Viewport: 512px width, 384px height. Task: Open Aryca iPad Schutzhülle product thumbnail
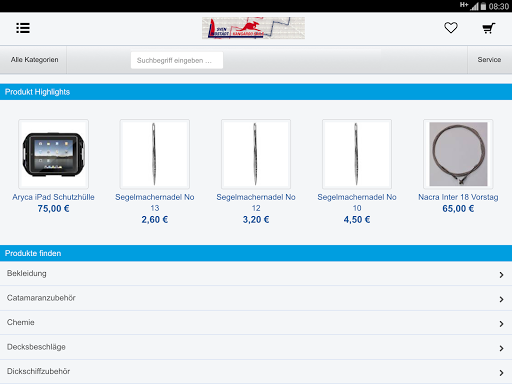click(x=53, y=154)
